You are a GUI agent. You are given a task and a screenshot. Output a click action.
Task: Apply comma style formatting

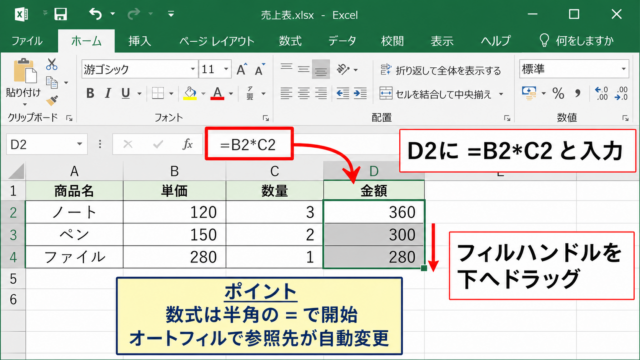point(578,93)
